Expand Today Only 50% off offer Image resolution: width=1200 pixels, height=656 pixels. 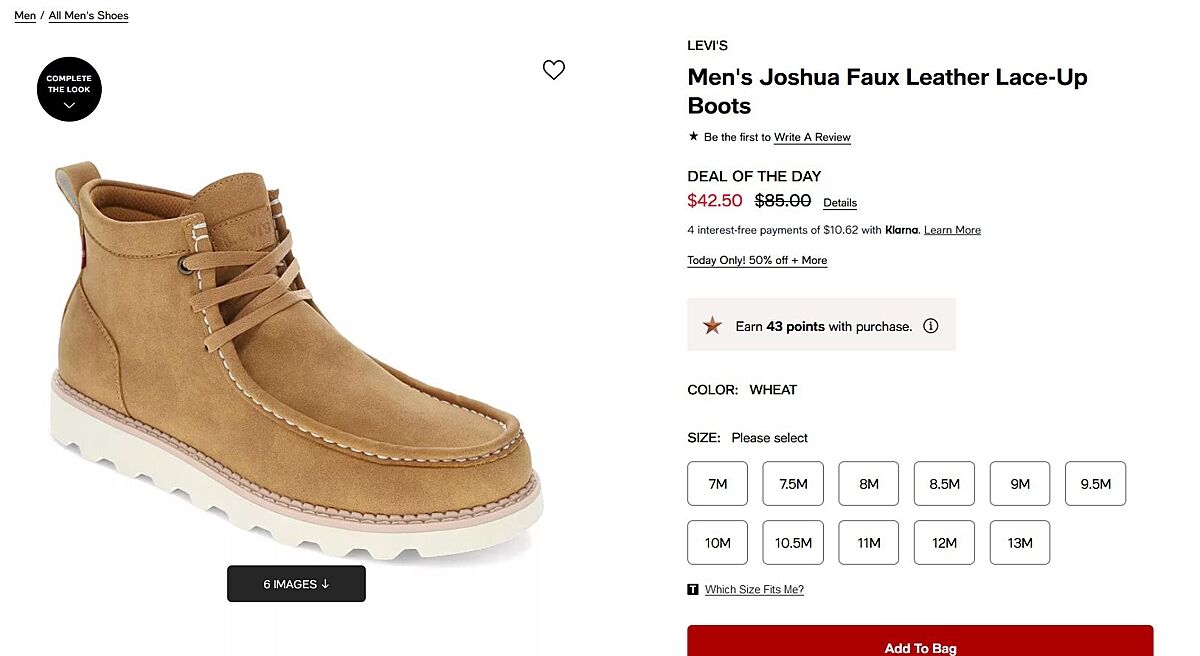(757, 260)
